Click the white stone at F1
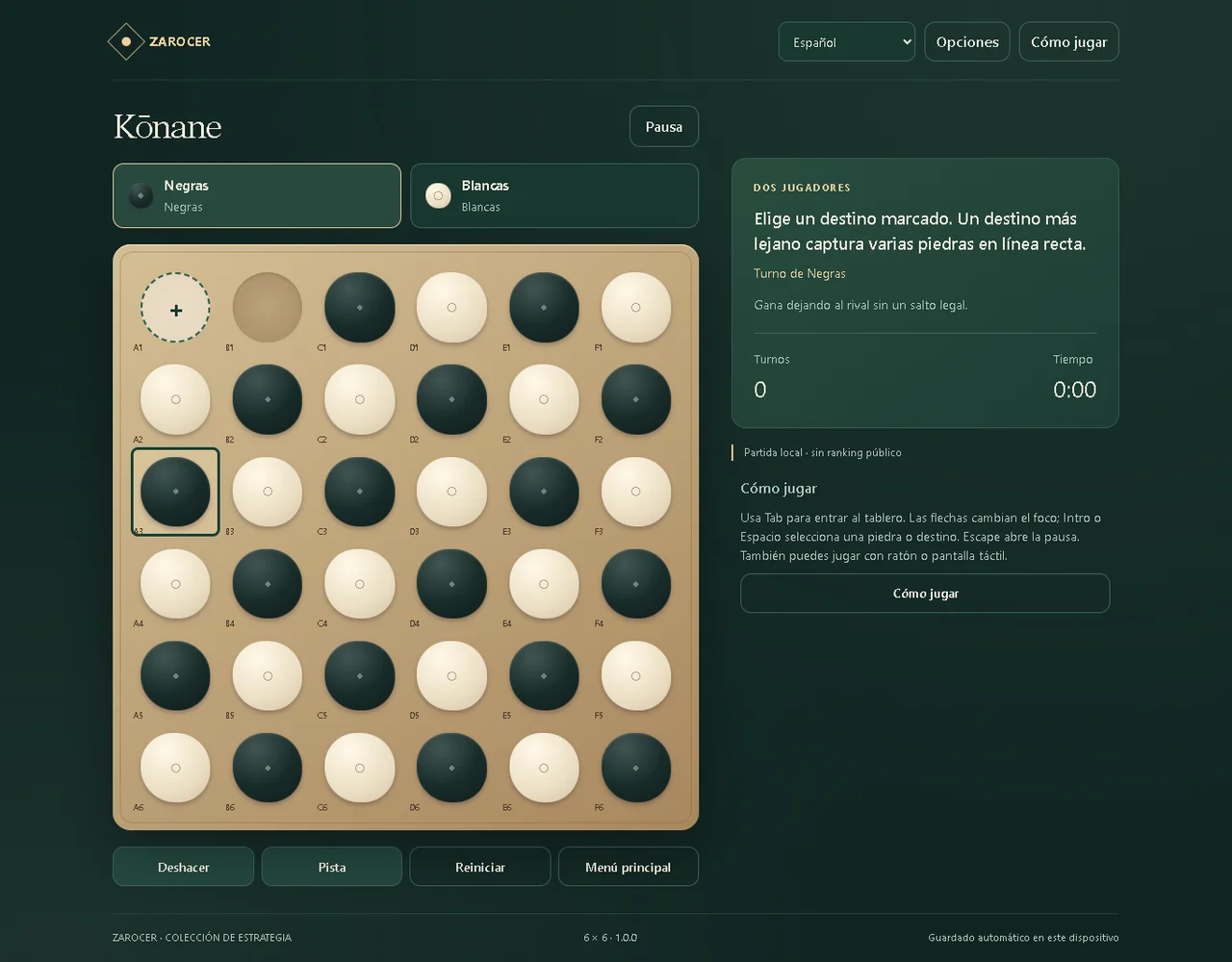 pyautogui.click(x=636, y=308)
